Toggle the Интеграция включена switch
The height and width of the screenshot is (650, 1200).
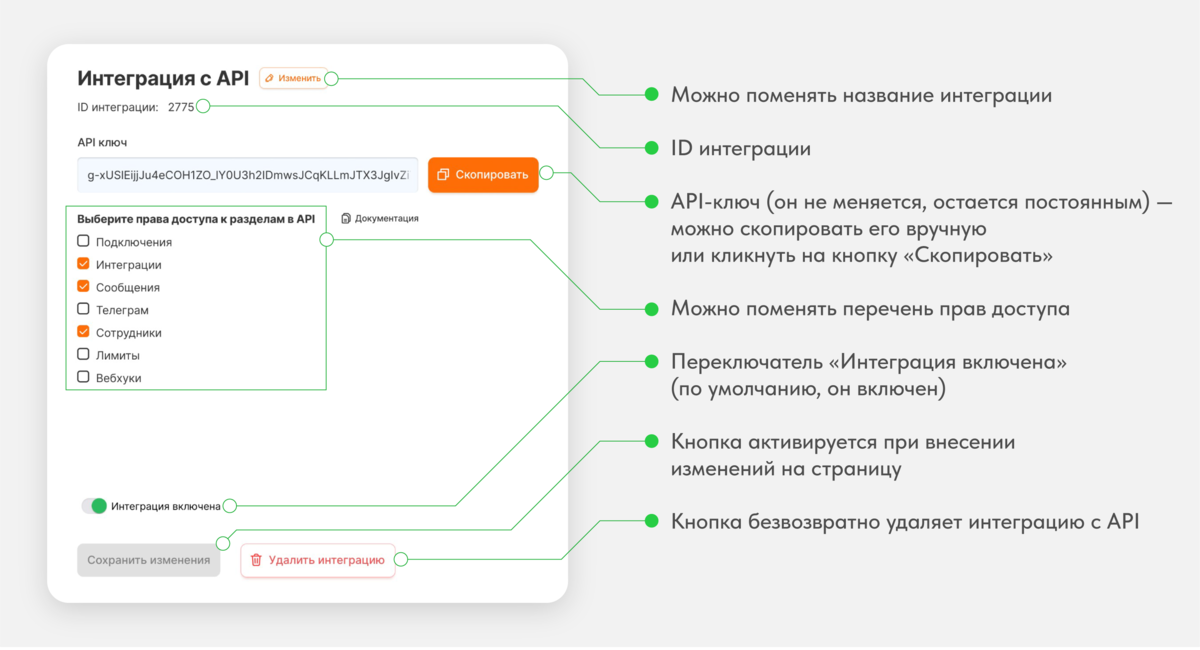[94, 506]
